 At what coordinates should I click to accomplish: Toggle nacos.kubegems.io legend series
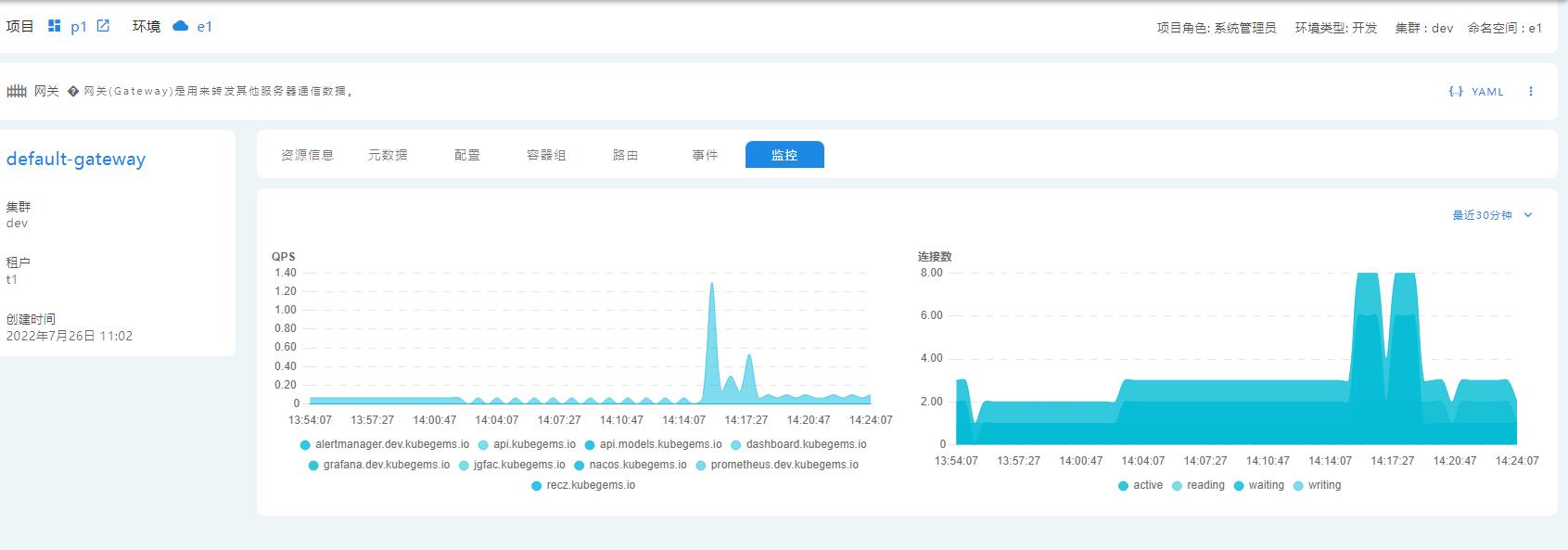(x=631, y=465)
